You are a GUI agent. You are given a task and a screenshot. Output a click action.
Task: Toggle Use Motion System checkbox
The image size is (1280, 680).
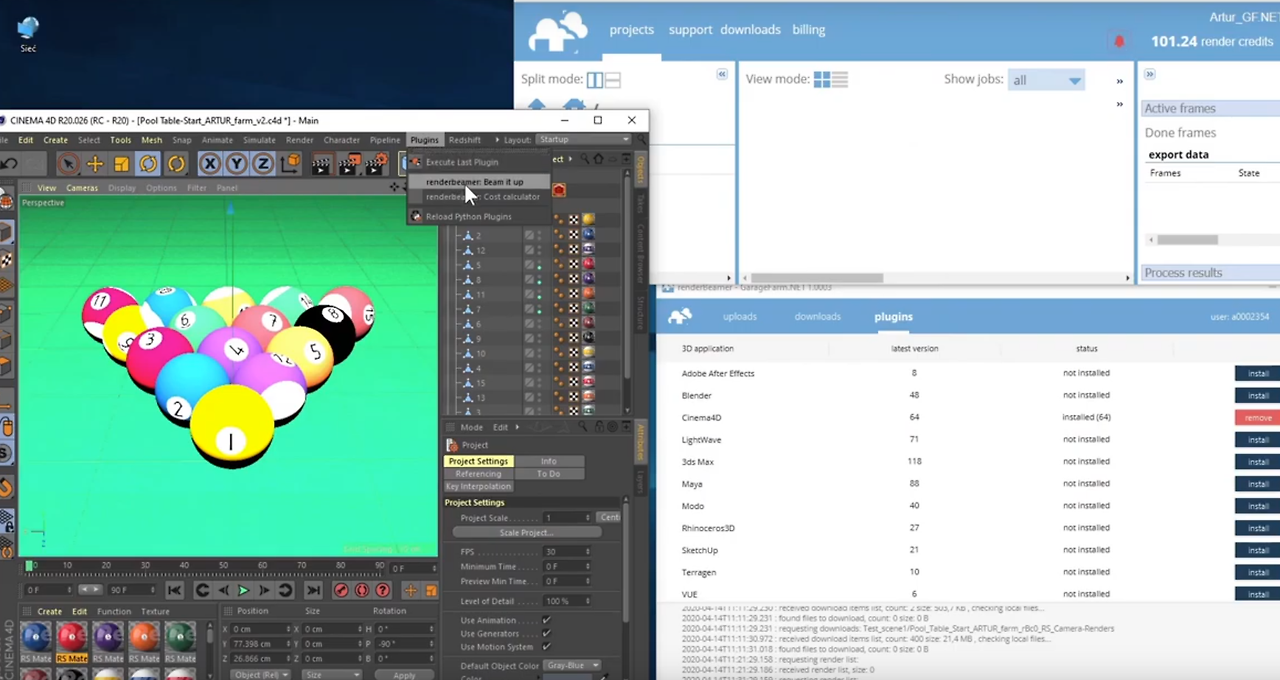pyautogui.click(x=546, y=647)
